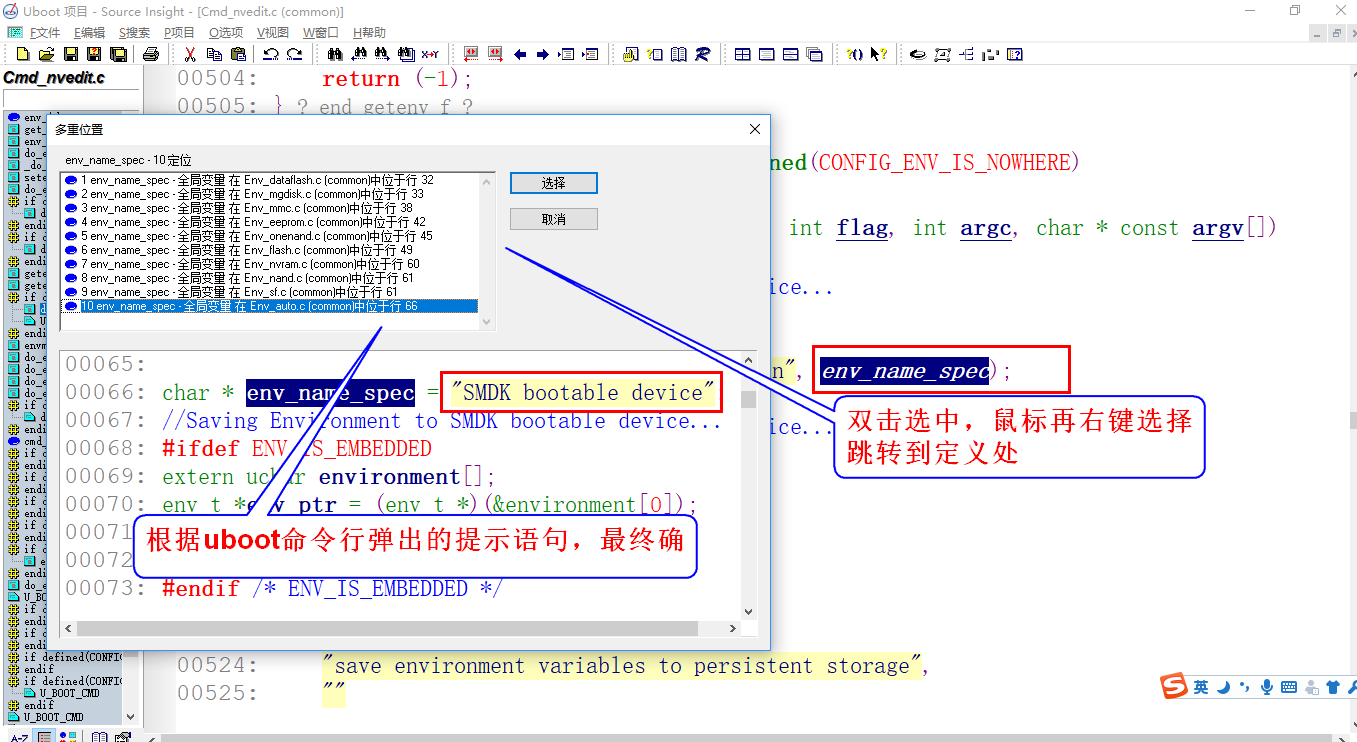Select the Env_nand.c line 61 entry
1357x742 pixels.
pos(270,278)
